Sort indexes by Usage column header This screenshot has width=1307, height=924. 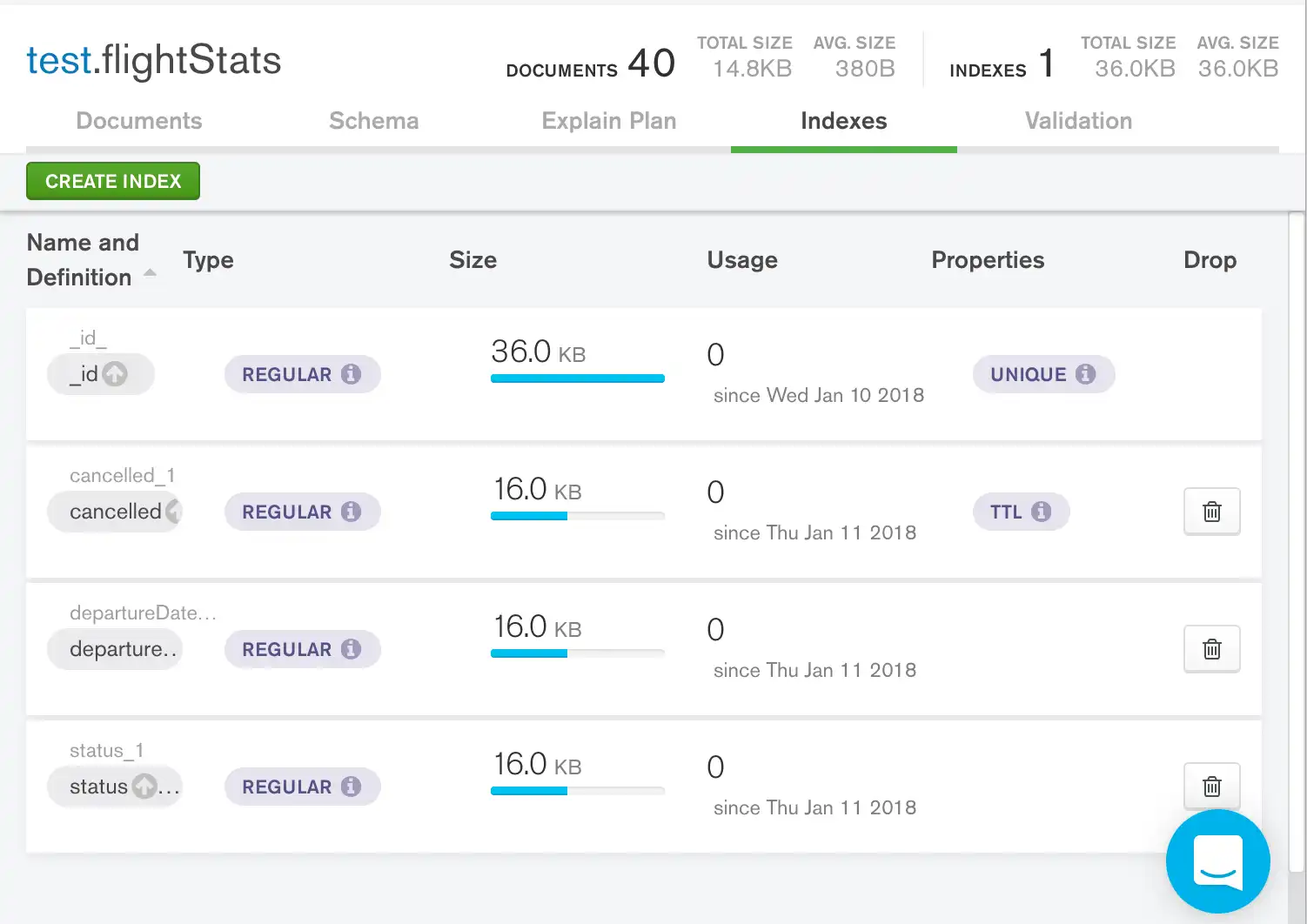point(741,260)
